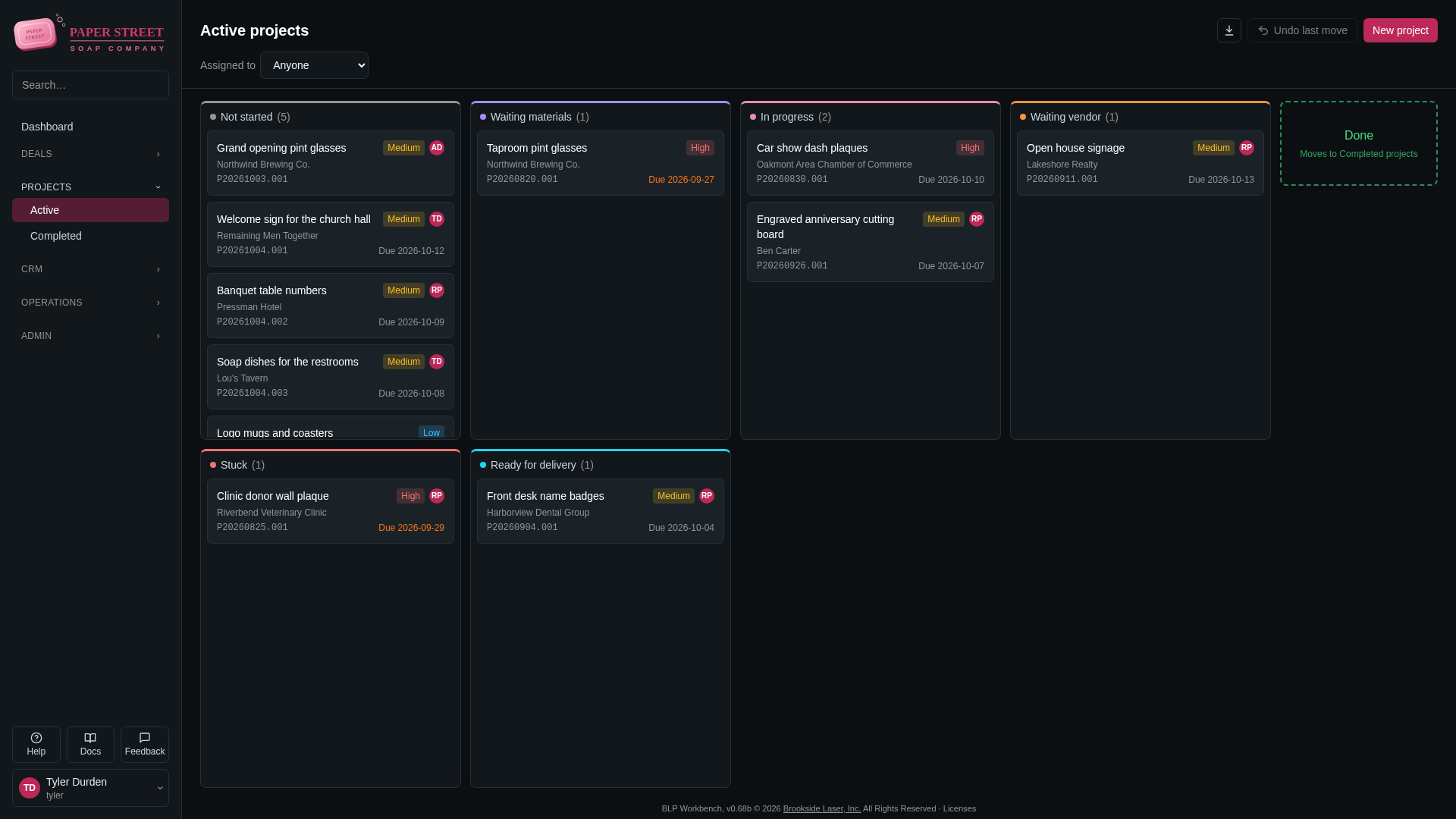This screenshot has width=1456, height=819.
Task: Click Low badge on Logo mugs and coasters
Action: click(x=431, y=432)
